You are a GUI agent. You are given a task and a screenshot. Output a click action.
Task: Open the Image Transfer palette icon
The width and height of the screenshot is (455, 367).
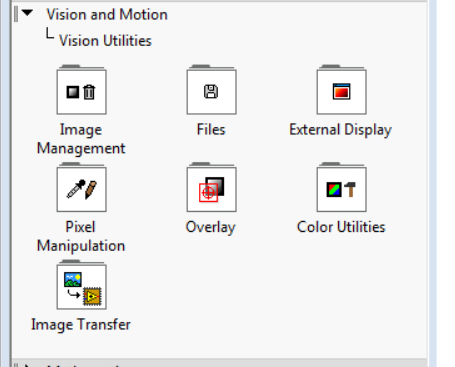click(x=82, y=285)
